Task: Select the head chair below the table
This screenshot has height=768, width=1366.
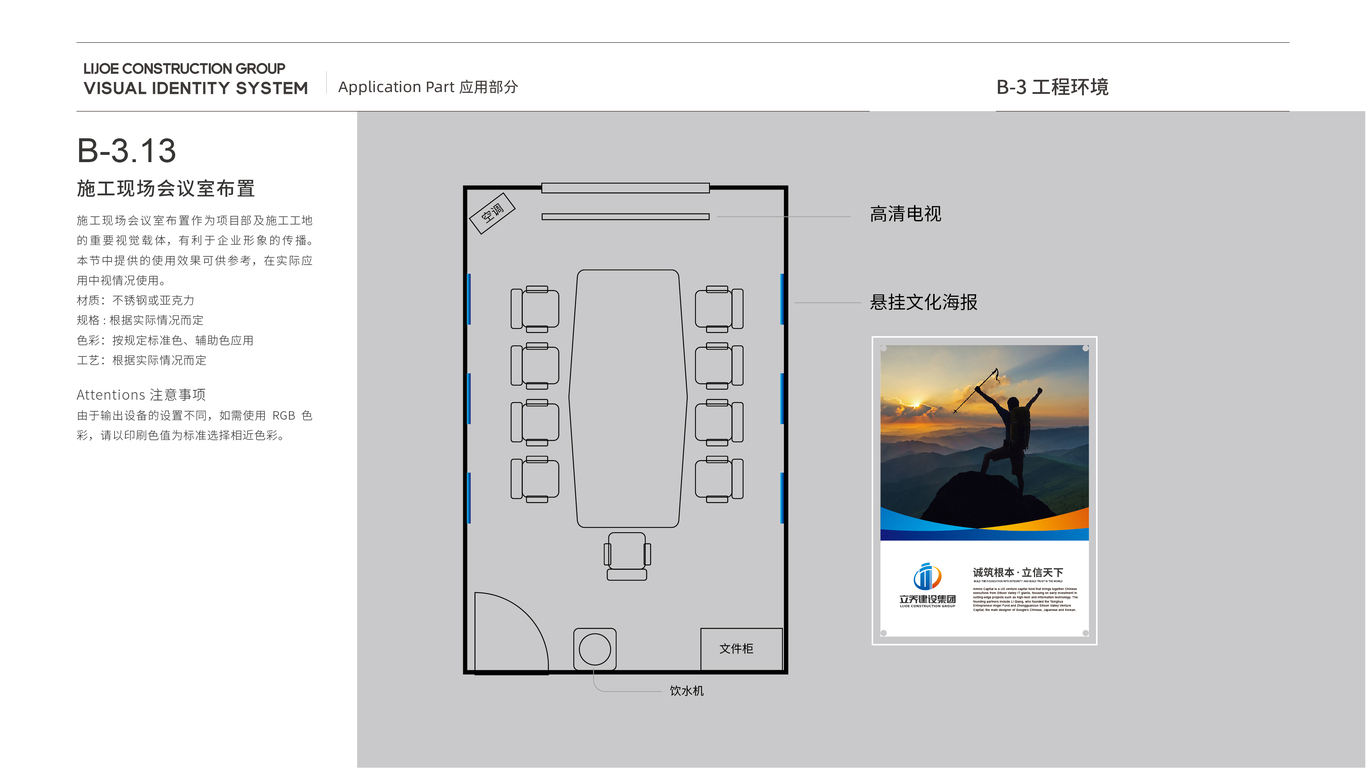Action: click(x=627, y=556)
